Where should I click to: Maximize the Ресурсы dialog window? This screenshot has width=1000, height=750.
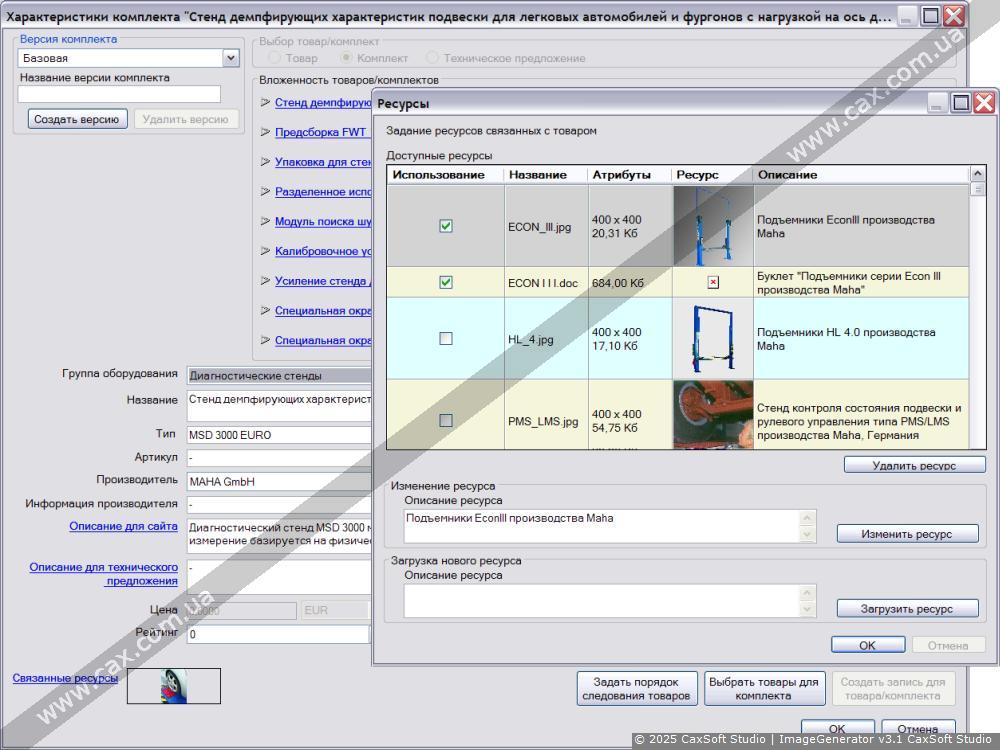(960, 103)
